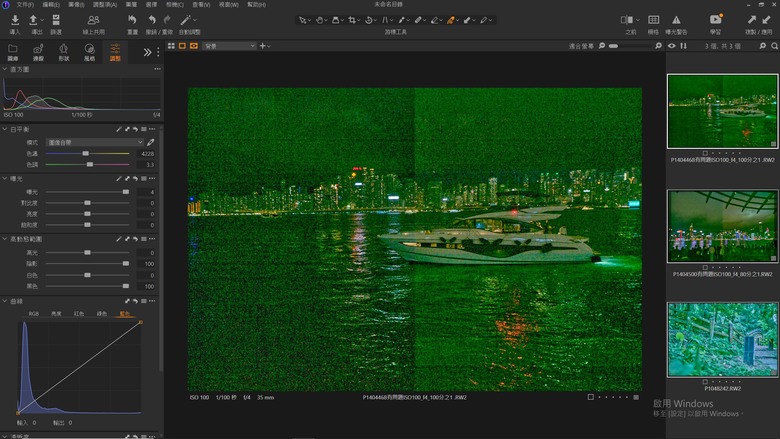
Task: Collapse the Exposure (曝光) panel
Action: pyautogui.click(x=5, y=178)
